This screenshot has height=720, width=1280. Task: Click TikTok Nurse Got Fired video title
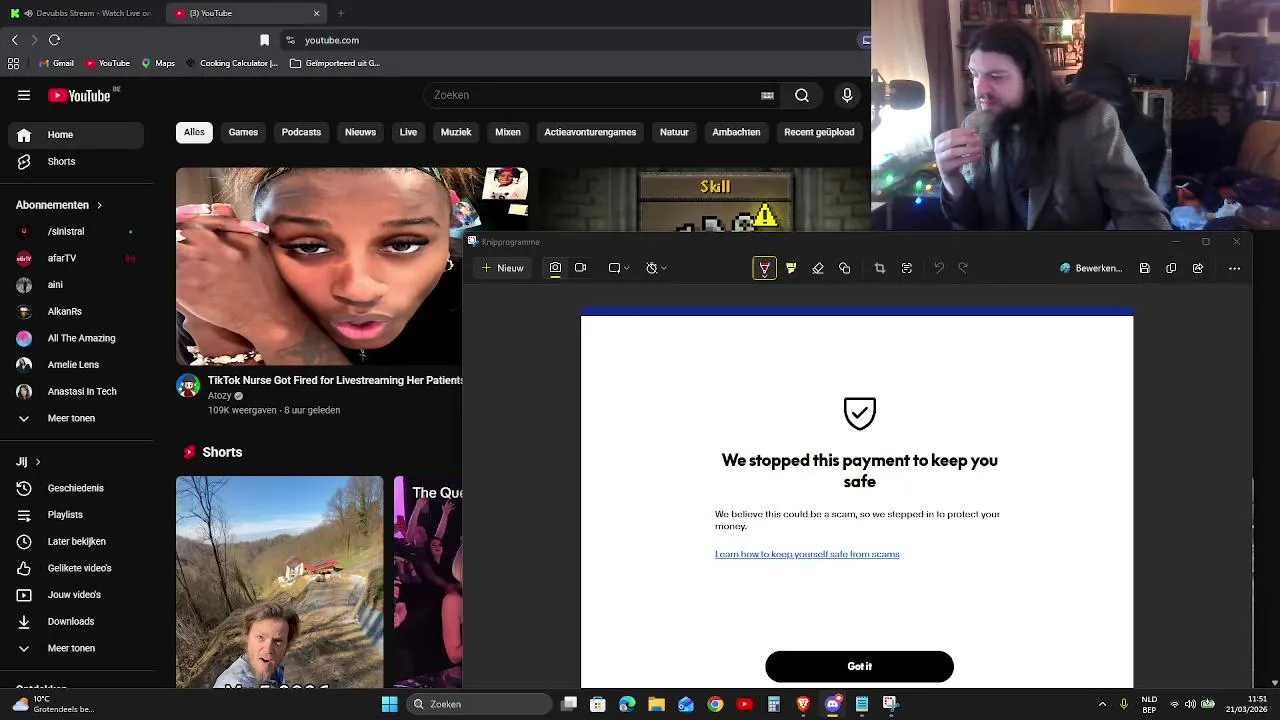point(335,380)
